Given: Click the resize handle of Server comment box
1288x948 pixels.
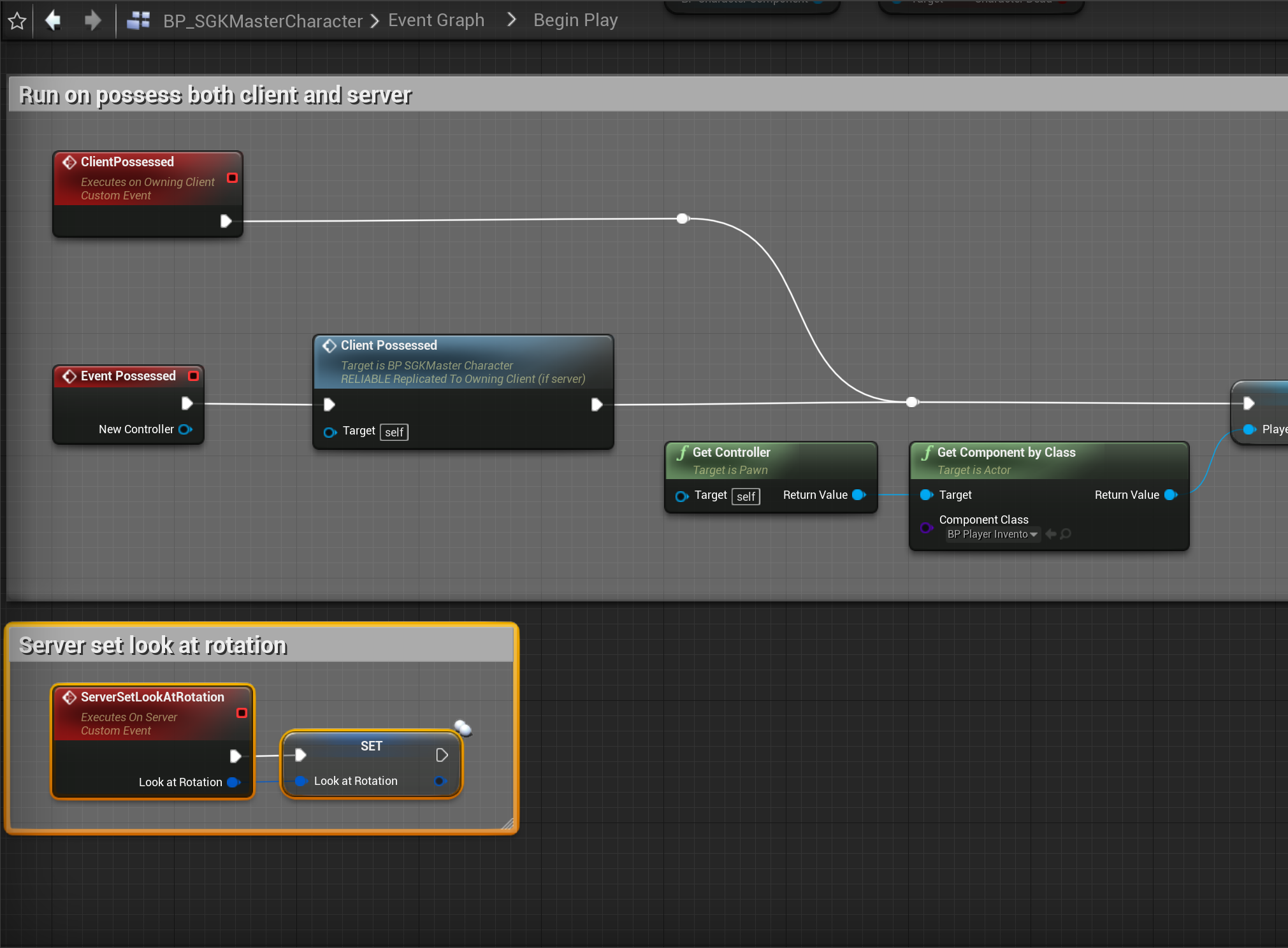Looking at the screenshot, I should [x=507, y=824].
